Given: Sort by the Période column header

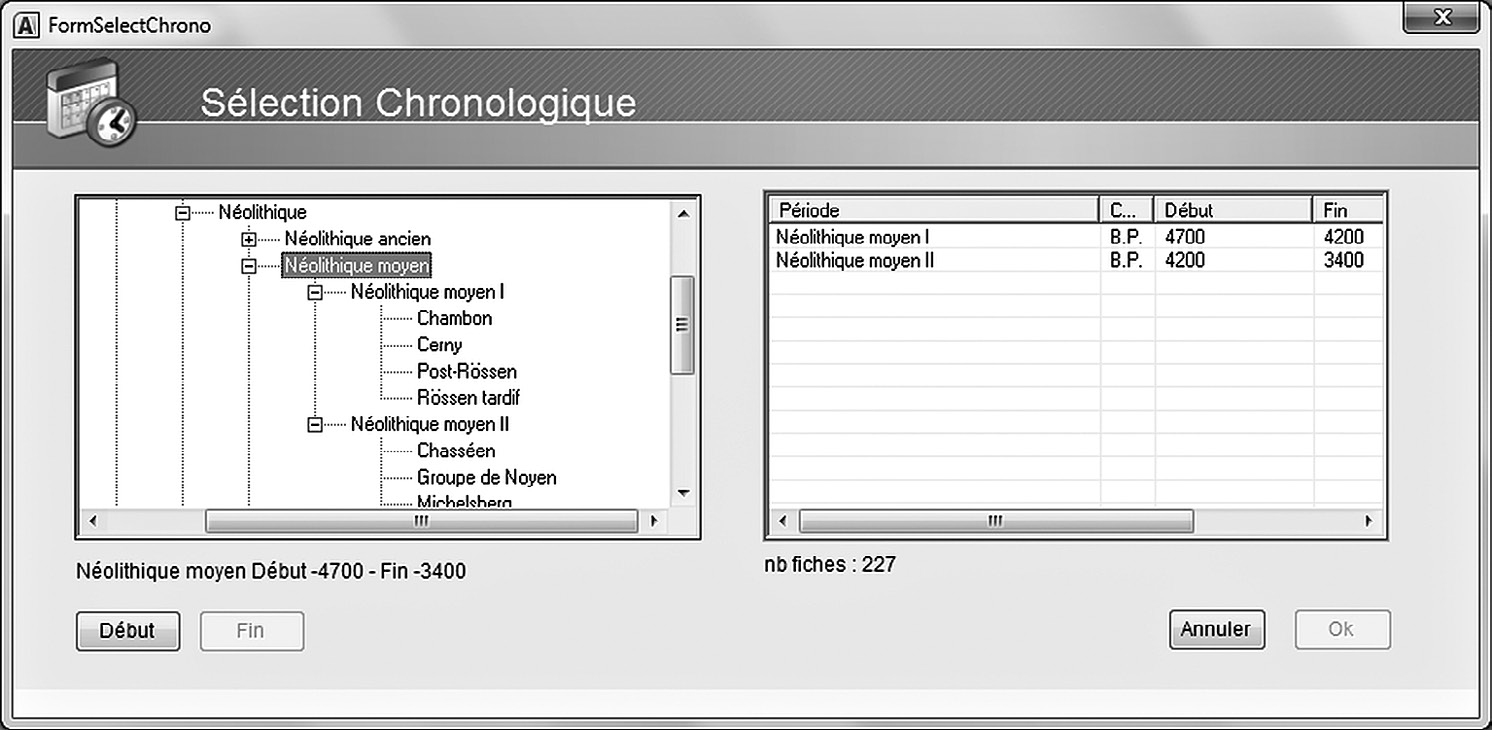Looking at the screenshot, I should (x=934, y=210).
